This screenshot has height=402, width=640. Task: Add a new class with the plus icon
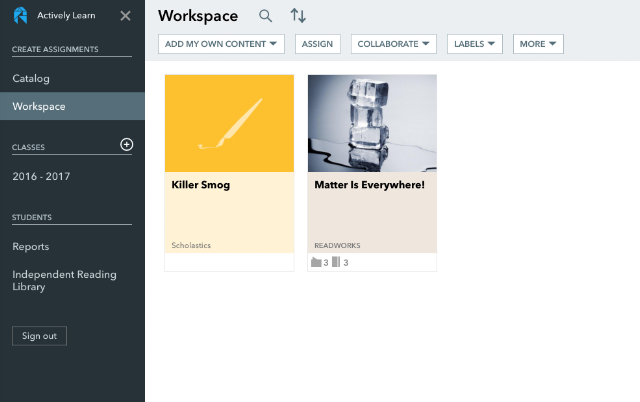[x=127, y=144]
